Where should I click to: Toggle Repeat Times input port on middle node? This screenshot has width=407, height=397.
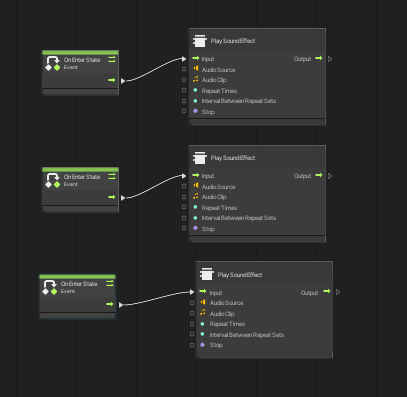click(184, 207)
